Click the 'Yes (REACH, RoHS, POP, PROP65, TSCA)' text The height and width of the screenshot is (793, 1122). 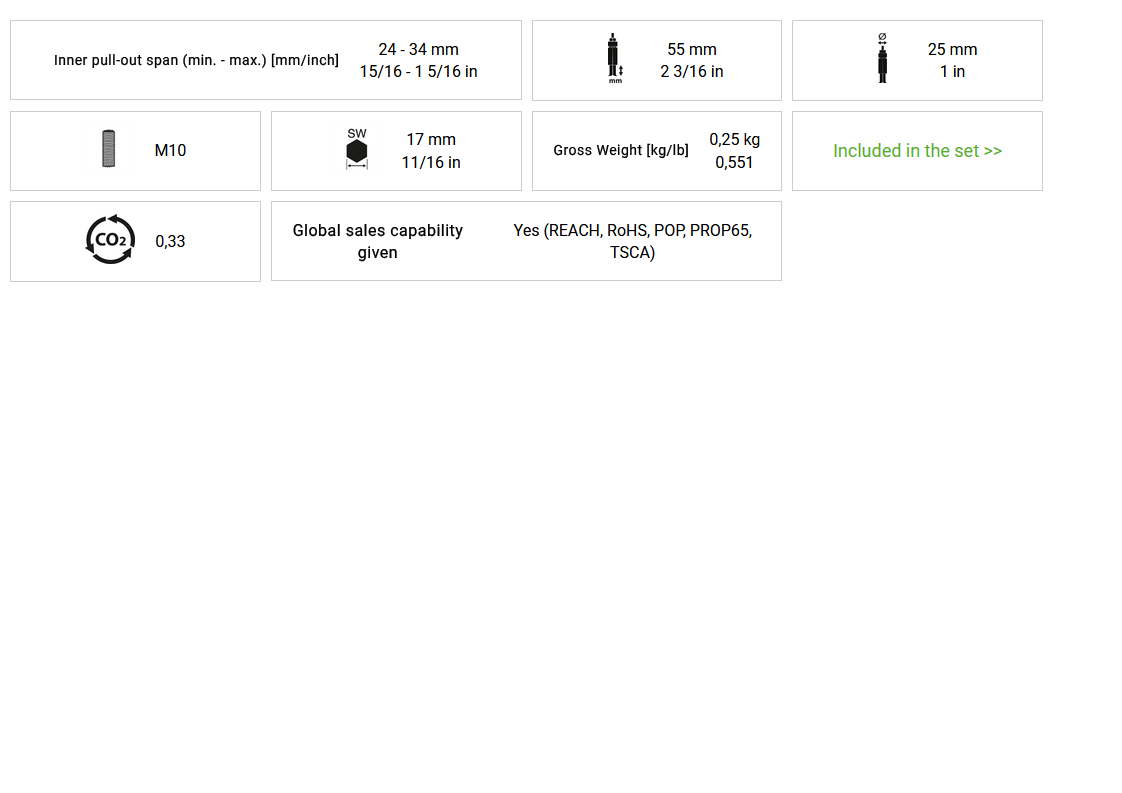633,241
